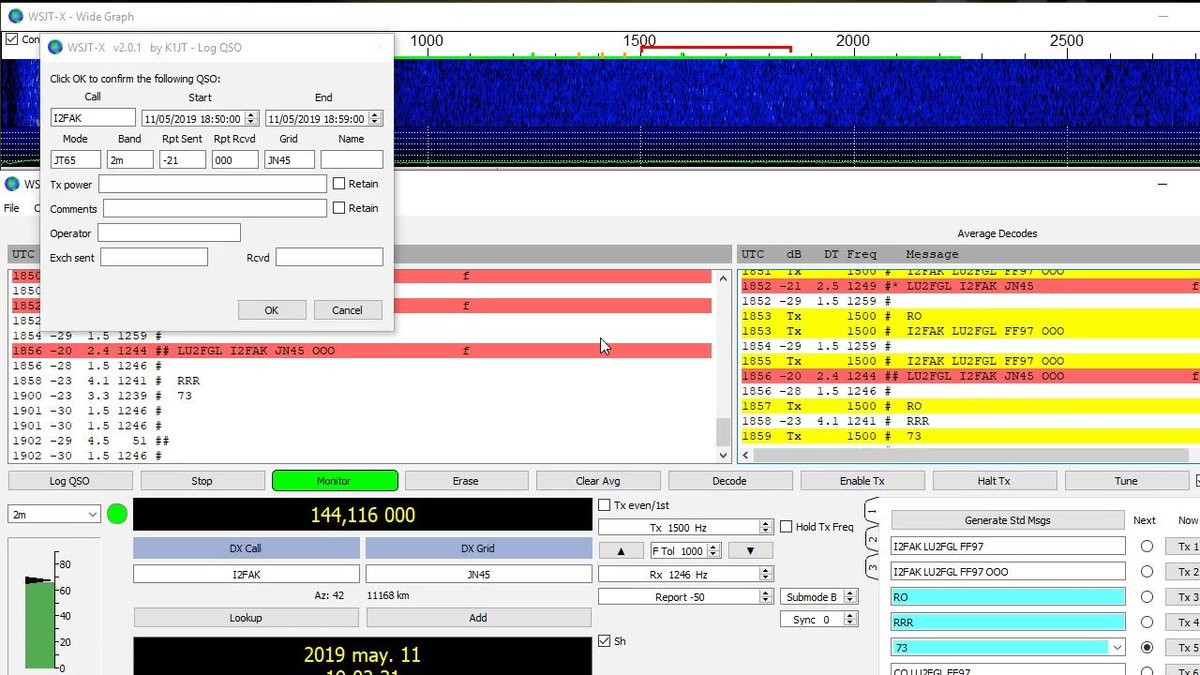Switch to message tab 3

tap(871, 566)
